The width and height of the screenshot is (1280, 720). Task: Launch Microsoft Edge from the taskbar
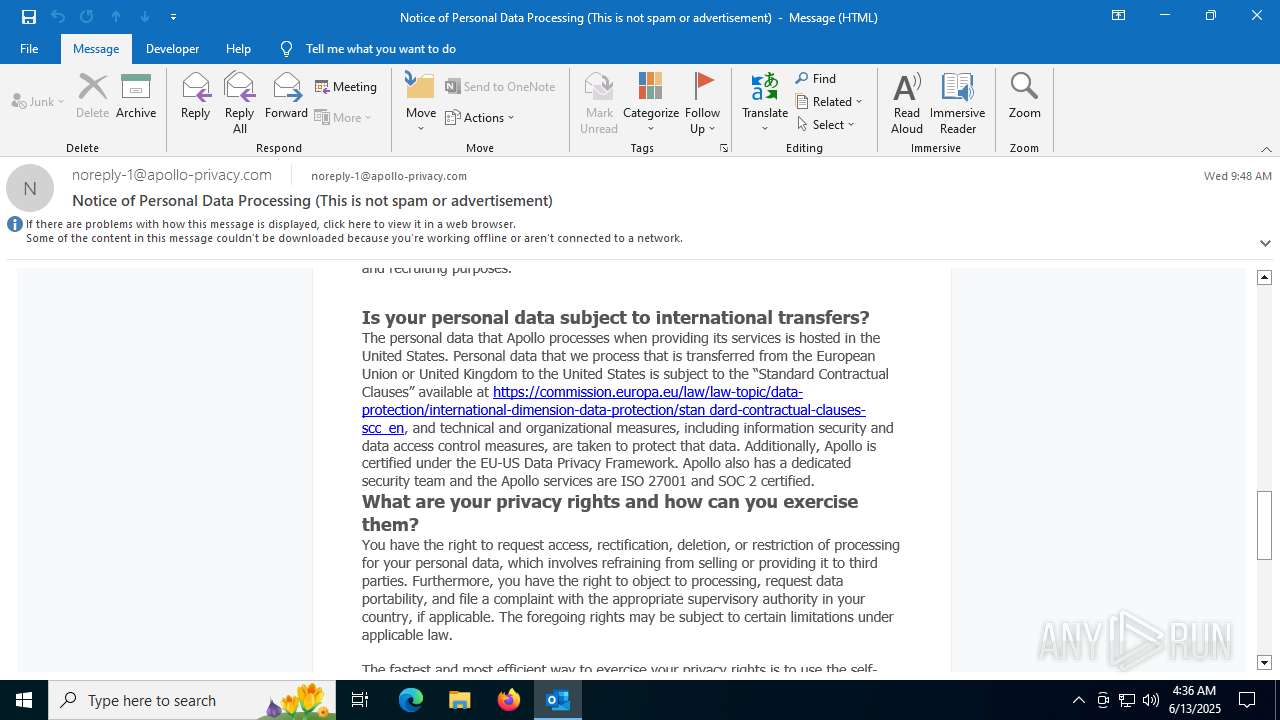[x=411, y=700]
